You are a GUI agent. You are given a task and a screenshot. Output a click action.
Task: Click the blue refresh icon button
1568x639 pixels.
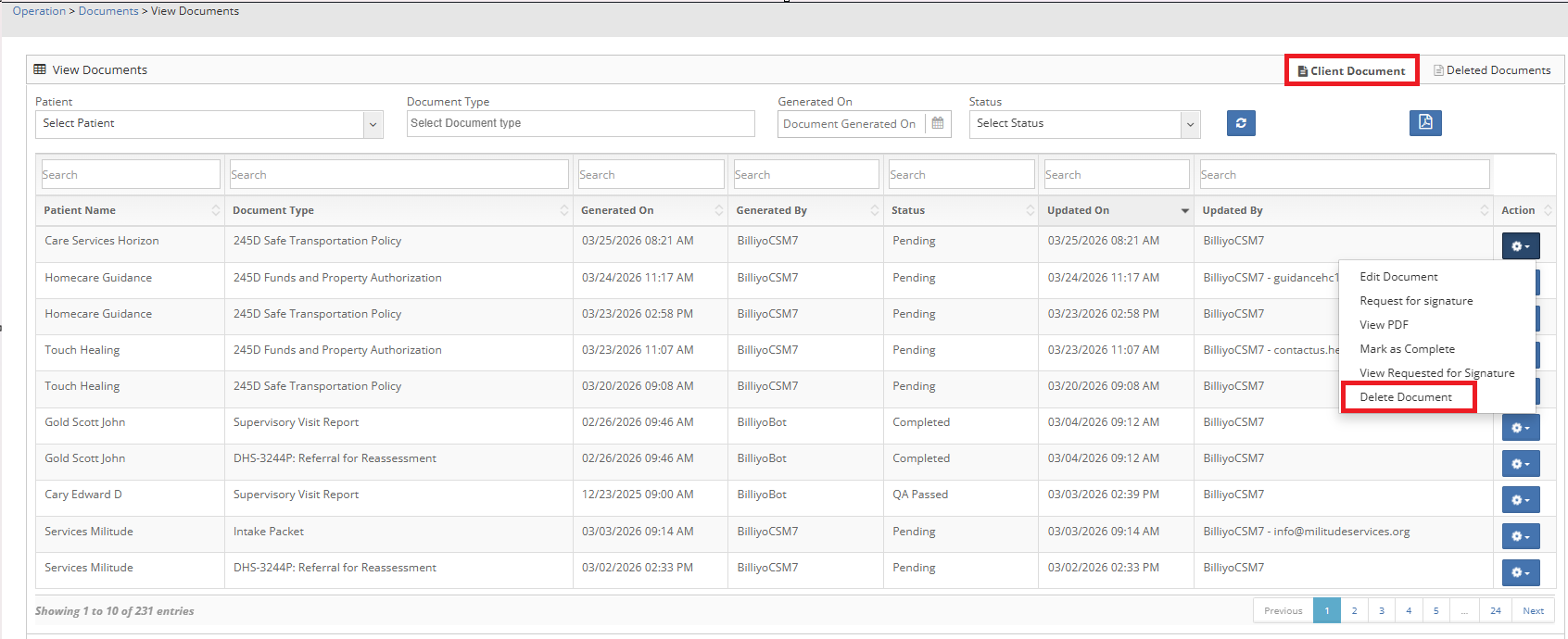pyautogui.click(x=1241, y=123)
